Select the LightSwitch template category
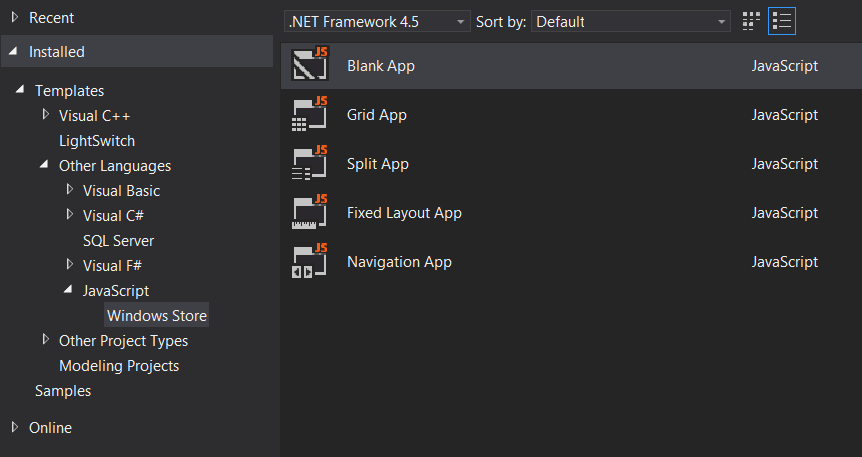This screenshot has width=862, height=457. [97, 141]
